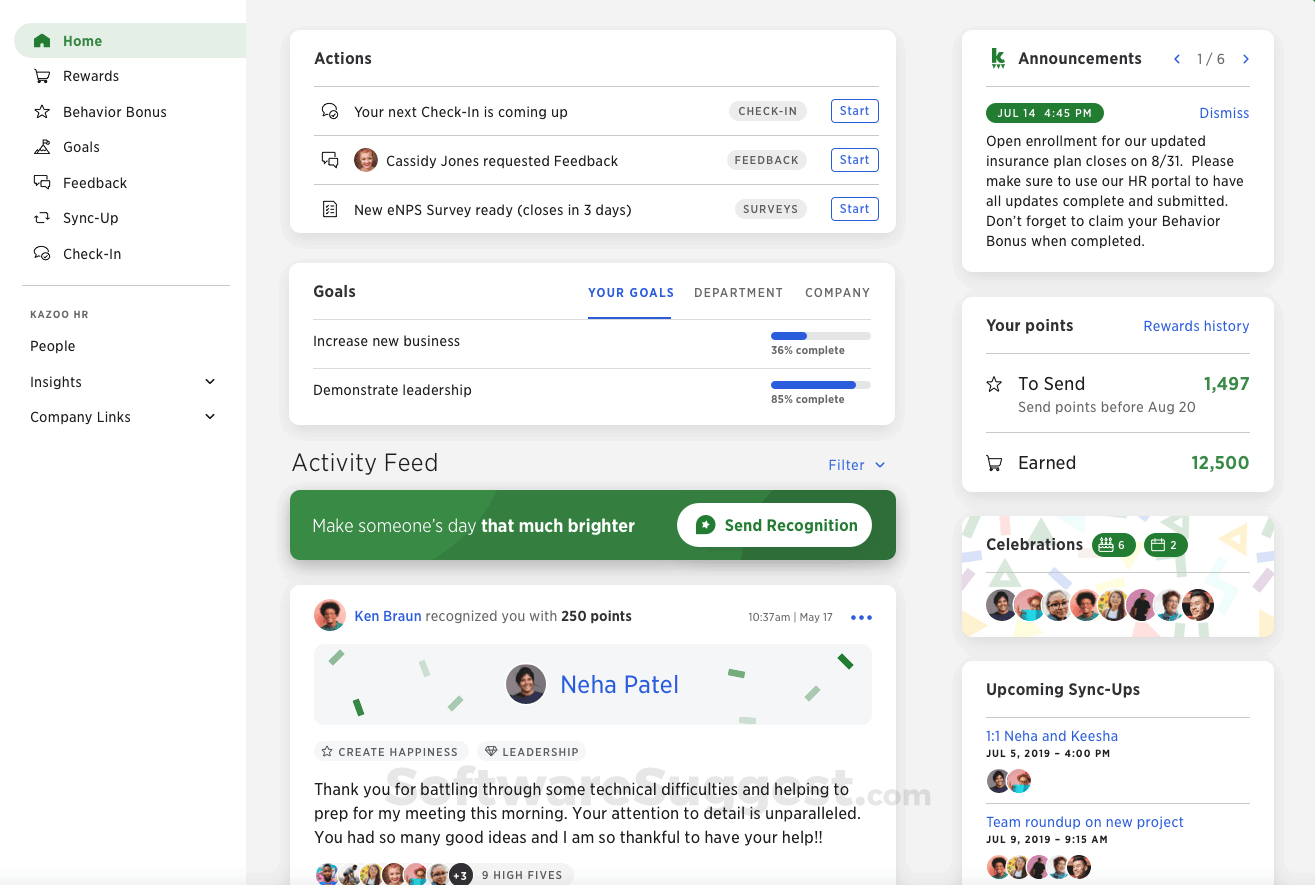Start the Cassidy Jones feedback request
The image size is (1315, 885).
[855, 160]
